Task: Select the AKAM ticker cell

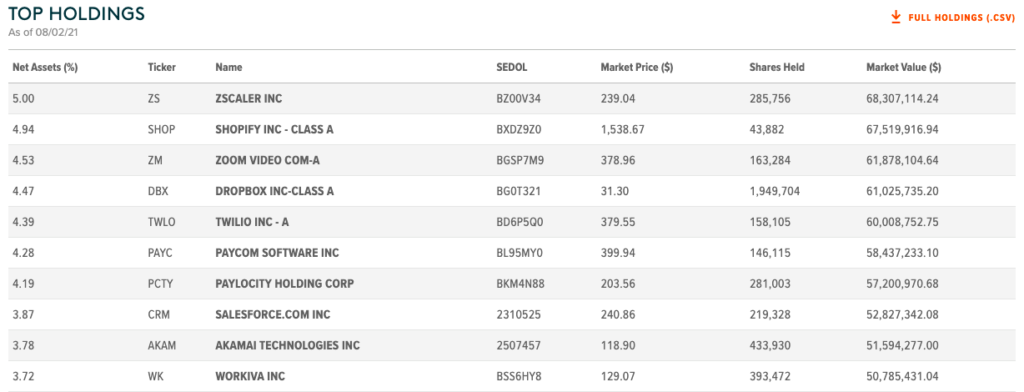Action: [x=162, y=346]
